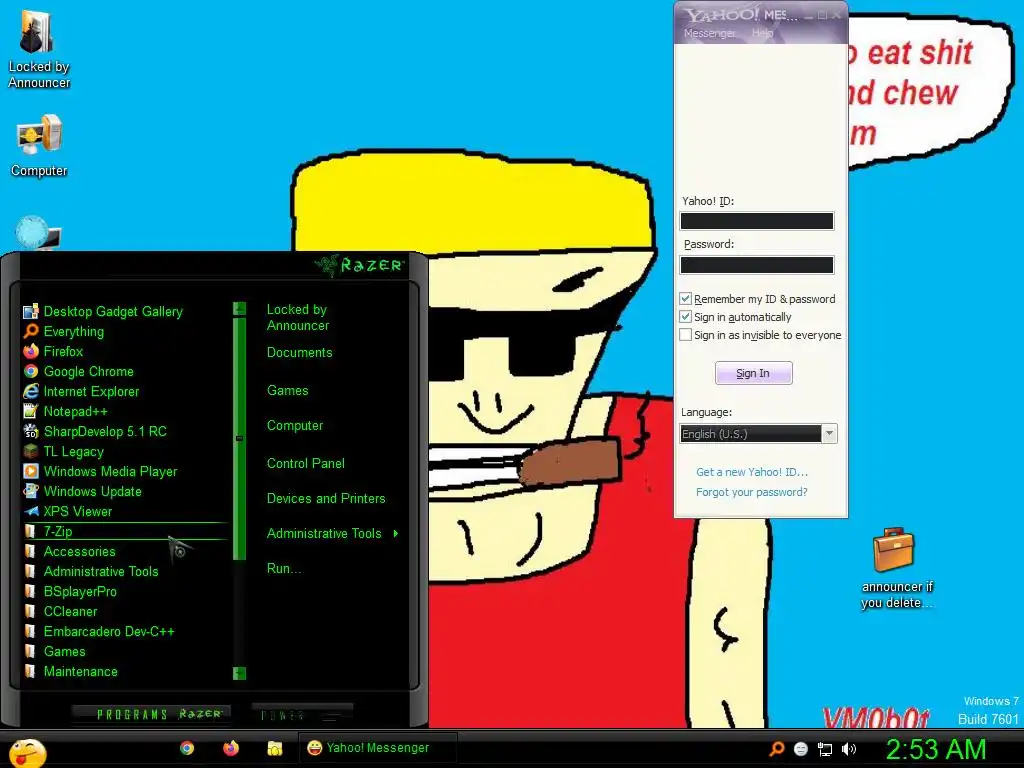Minimize the Yahoo! Messenger window

tap(810, 16)
